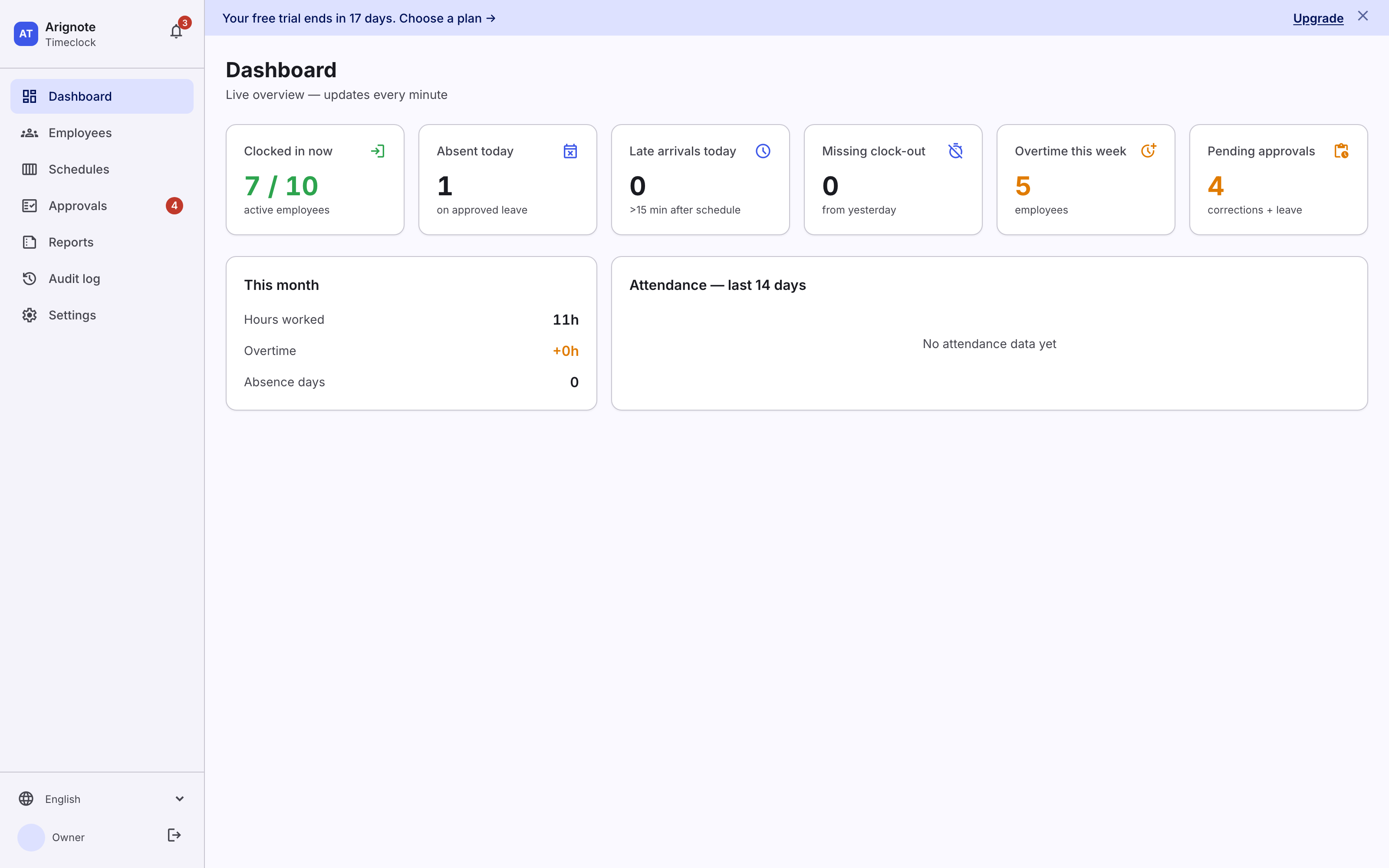The height and width of the screenshot is (868, 1389).
Task: Open the Reports page
Action: click(102, 242)
